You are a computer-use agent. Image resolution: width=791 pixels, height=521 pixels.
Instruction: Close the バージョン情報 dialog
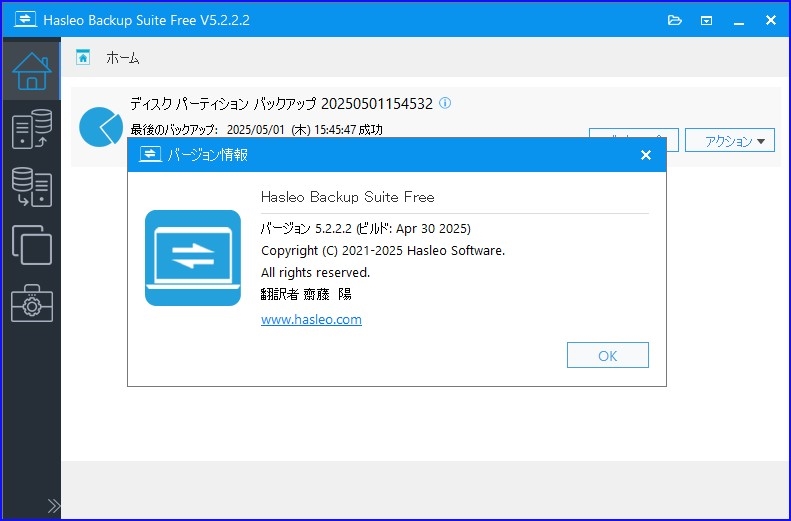click(646, 155)
